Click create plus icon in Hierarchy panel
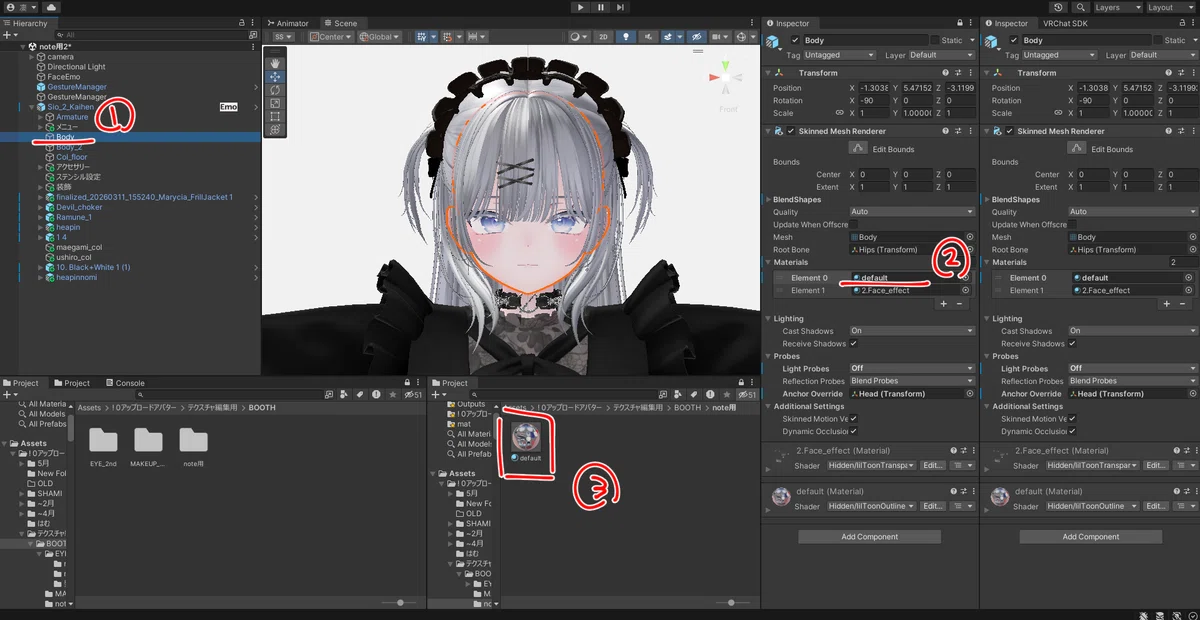Screen dimensions: 1200x620 point(7,34)
